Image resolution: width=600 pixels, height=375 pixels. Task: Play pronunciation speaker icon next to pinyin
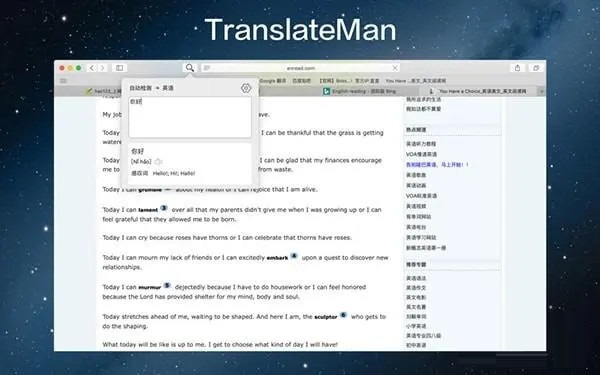(x=158, y=162)
